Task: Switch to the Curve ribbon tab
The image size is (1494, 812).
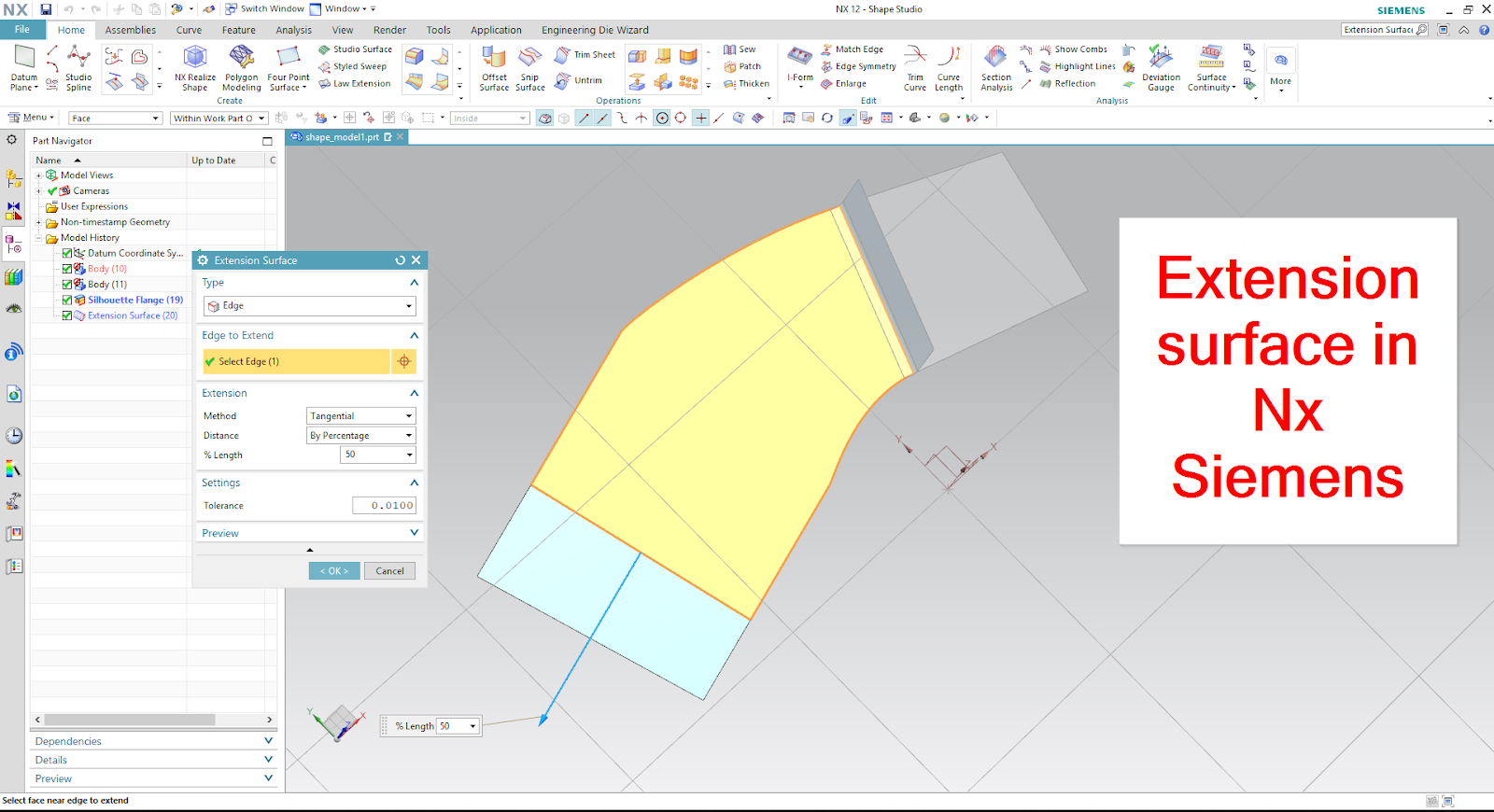Action: click(x=189, y=30)
